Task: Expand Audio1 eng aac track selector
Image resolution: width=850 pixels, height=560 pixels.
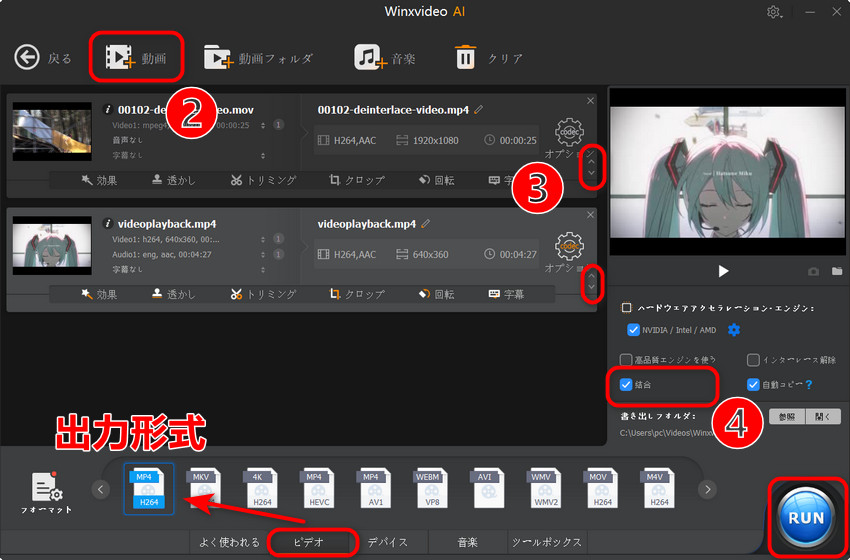Action: tap(263, 254)
